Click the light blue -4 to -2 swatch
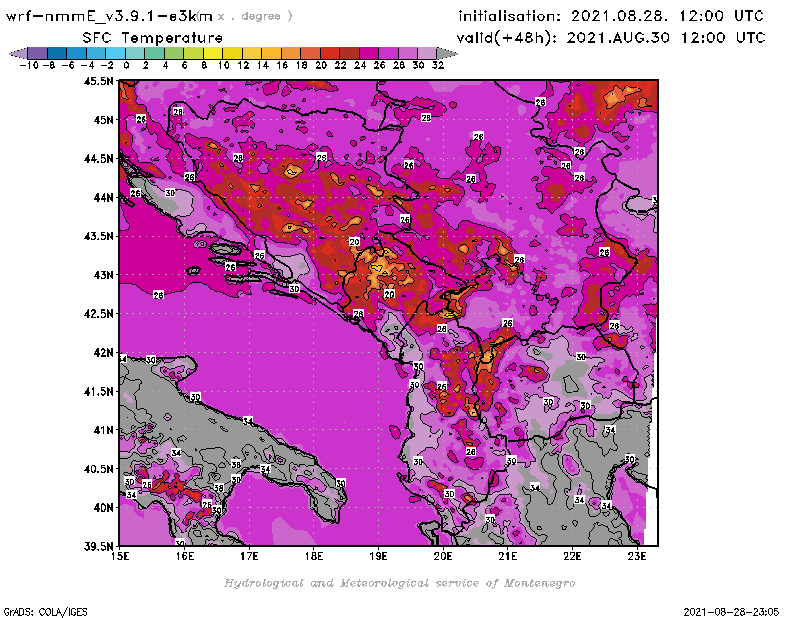Screen dimensions: 800x618 95,54
